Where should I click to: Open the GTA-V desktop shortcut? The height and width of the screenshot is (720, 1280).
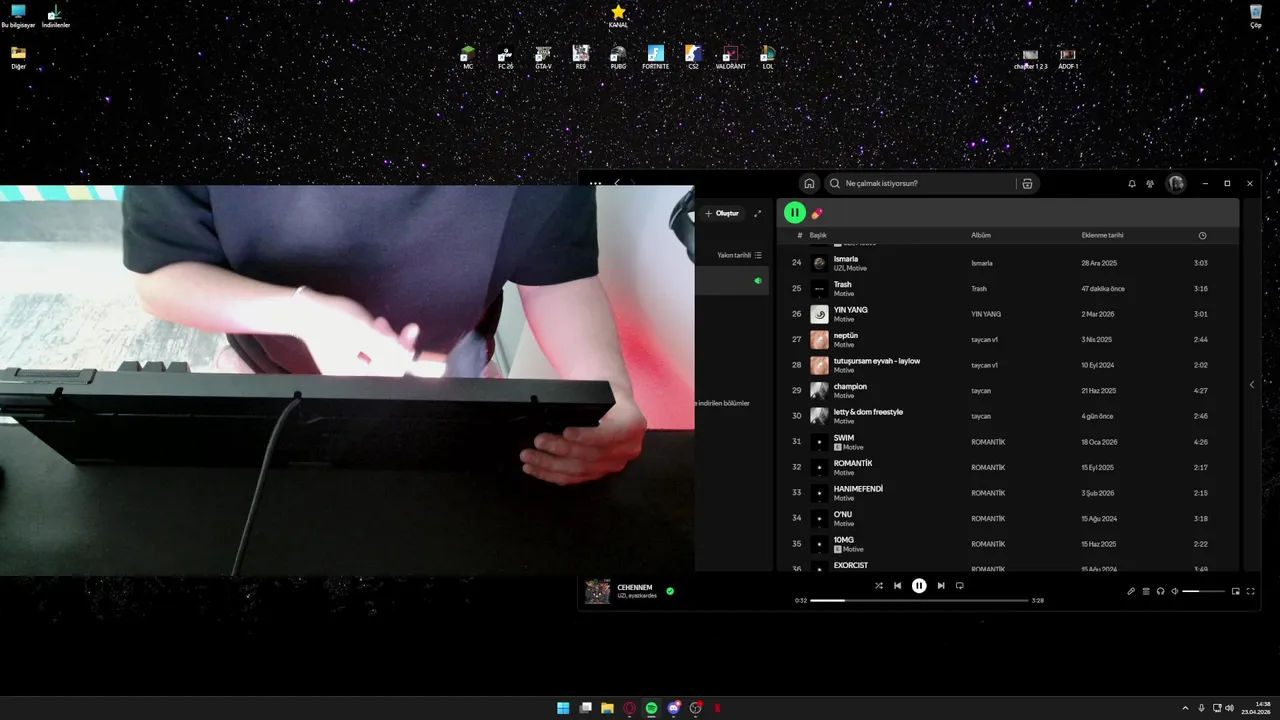click(x=543, y=57)
